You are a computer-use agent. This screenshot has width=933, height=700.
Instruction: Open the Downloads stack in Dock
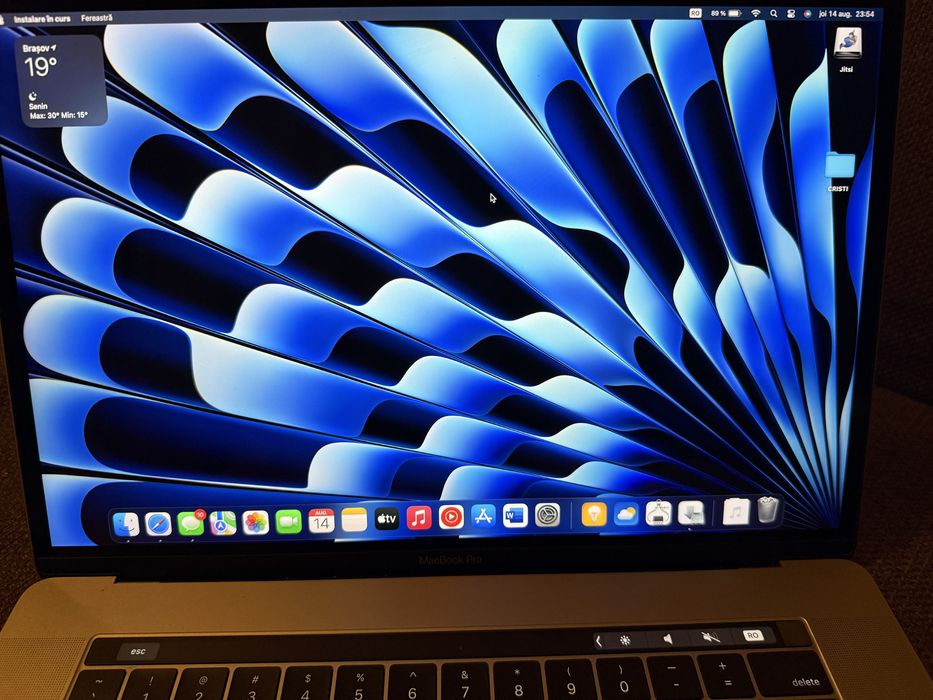pyautogui.click(x=691, y=512)
